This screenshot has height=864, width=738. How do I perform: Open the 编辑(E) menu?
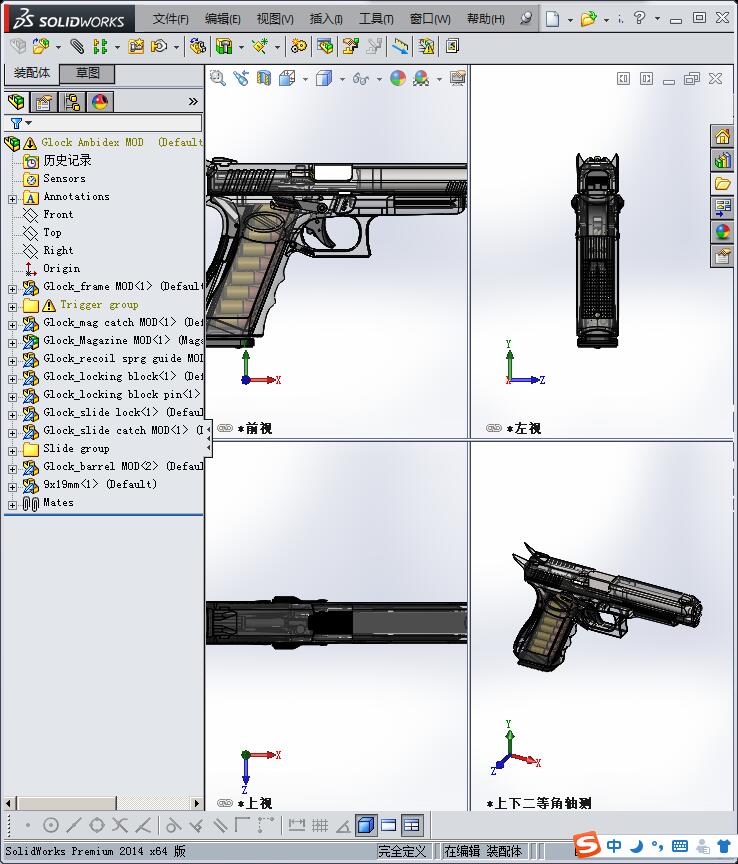(x=223, y=19)
